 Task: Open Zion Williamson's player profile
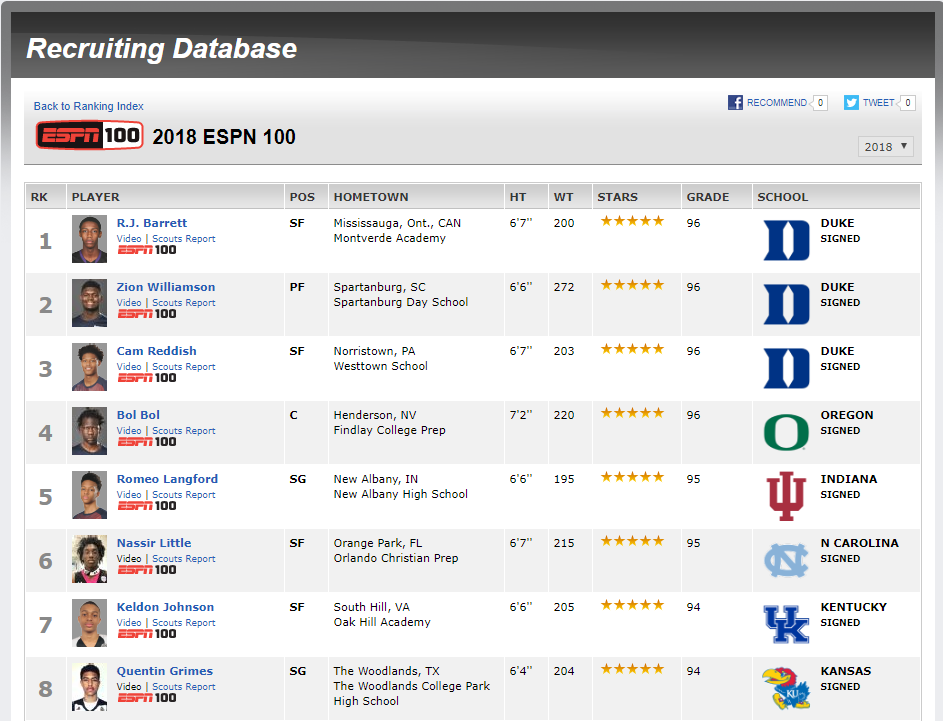coord(166,287)
